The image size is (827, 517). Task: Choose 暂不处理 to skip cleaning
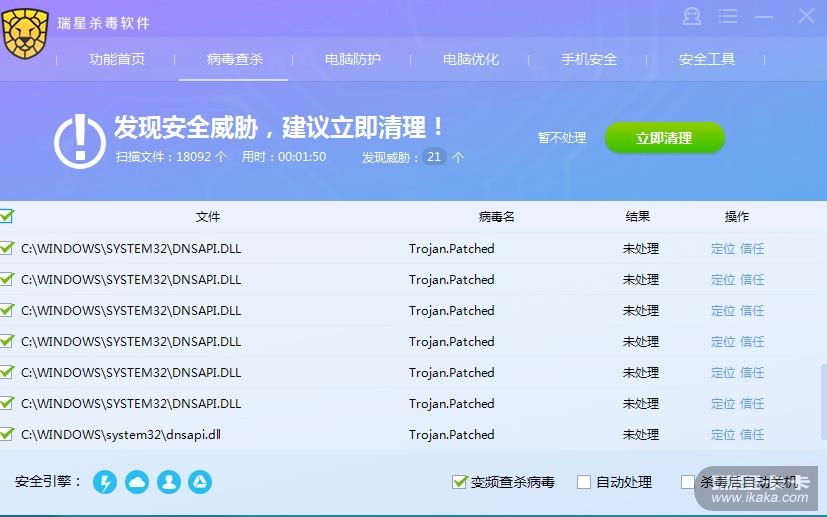[562, 138]
